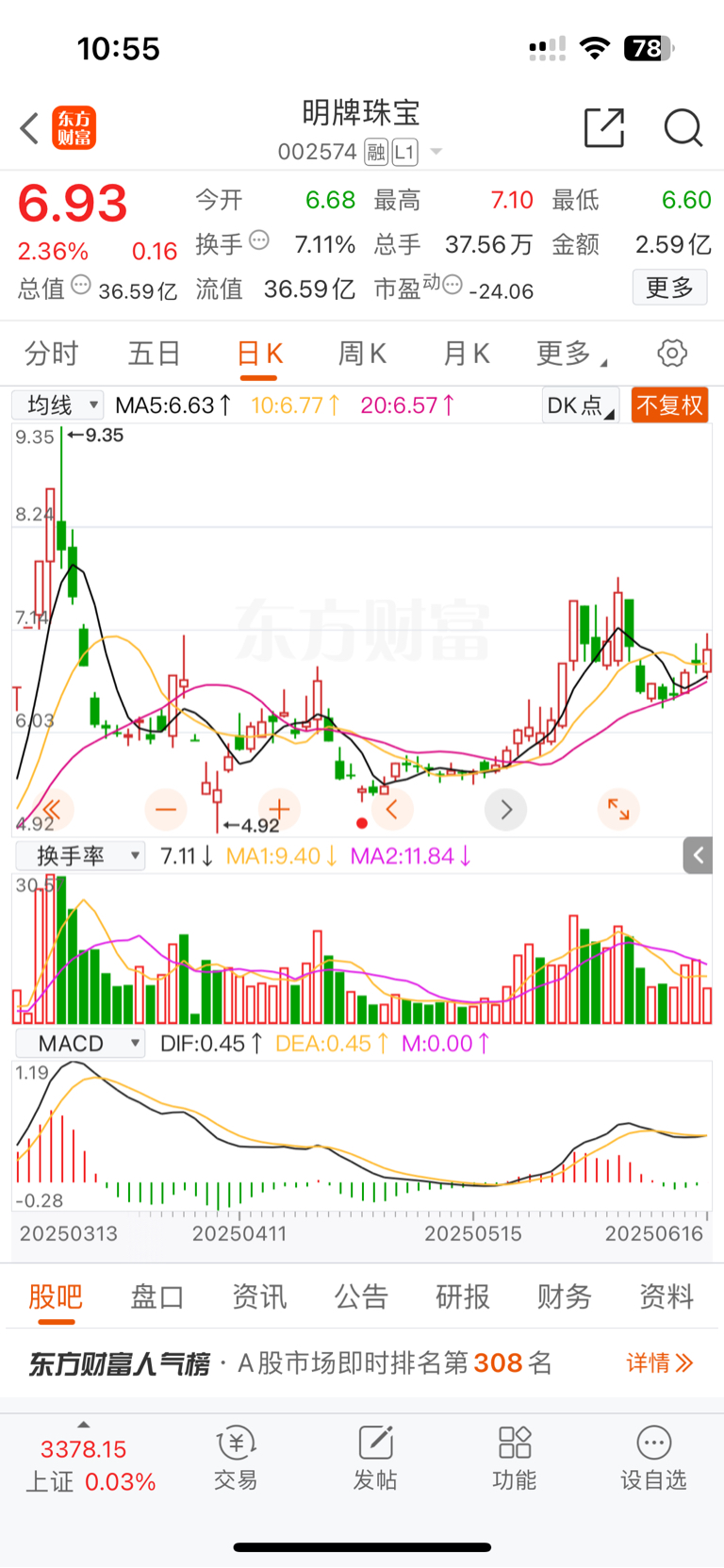This screenshot has height=1568, width=724.
Task: Tap the chart double-left rewind icon
Action: pyautogui.click(x=52, y=809)
